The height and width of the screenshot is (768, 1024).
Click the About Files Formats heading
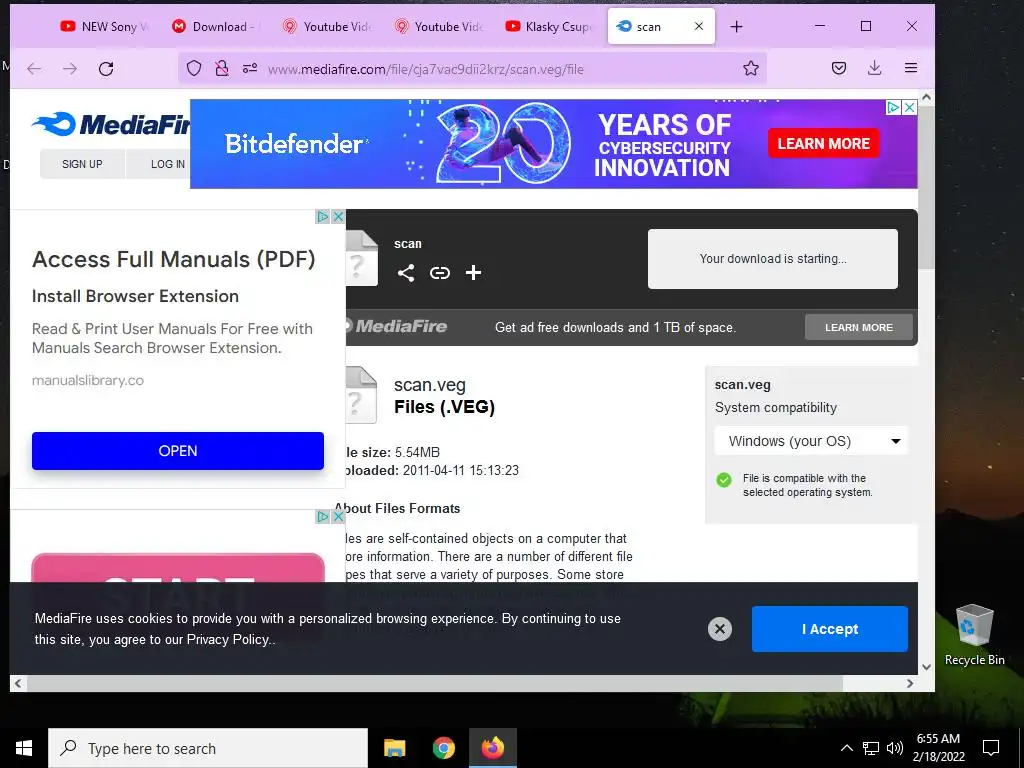(x=397, y=508)
